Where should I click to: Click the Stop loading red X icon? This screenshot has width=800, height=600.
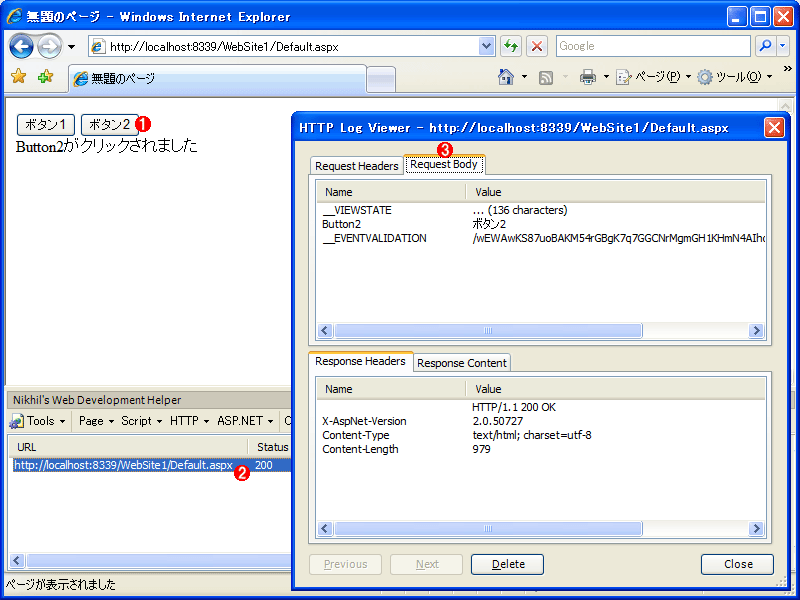(x=536, y=46)
